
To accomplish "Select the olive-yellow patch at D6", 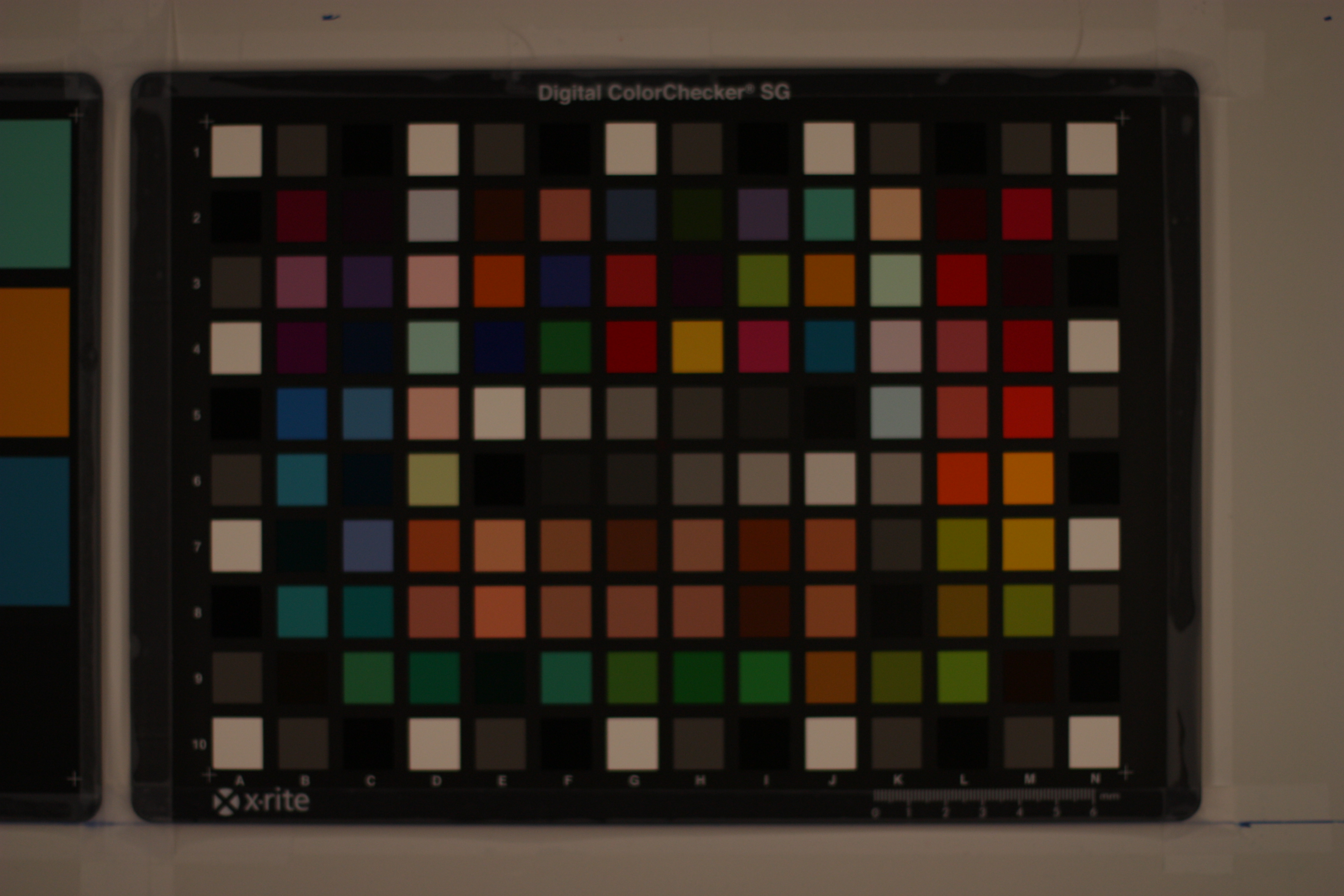I will coord(434,479).
